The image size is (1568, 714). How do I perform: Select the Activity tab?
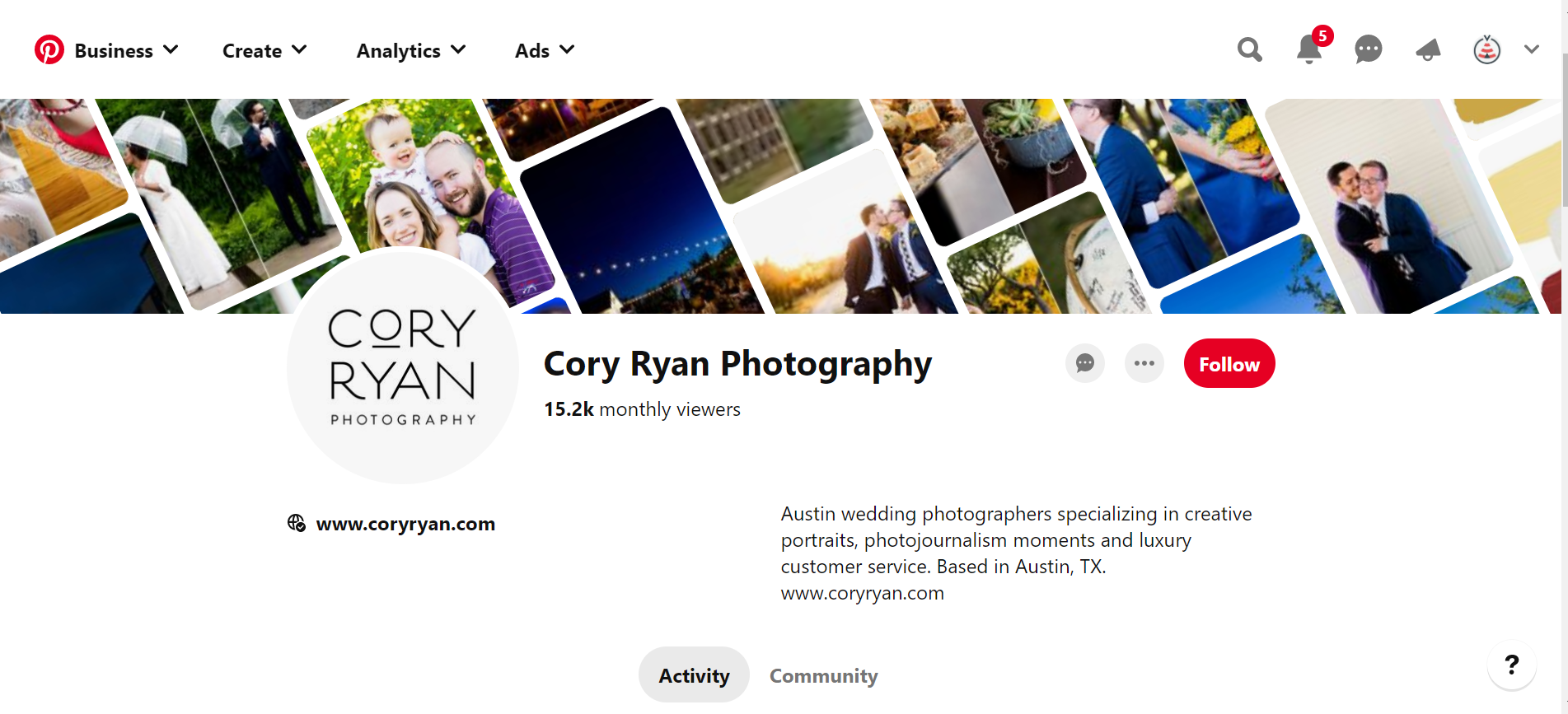click(x=694, y=675)
